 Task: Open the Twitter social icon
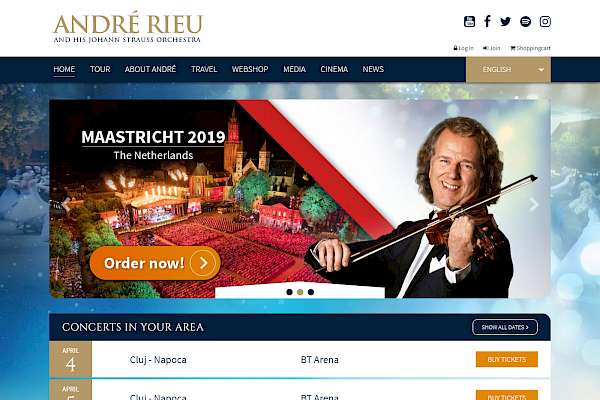(x=505, y=21)
